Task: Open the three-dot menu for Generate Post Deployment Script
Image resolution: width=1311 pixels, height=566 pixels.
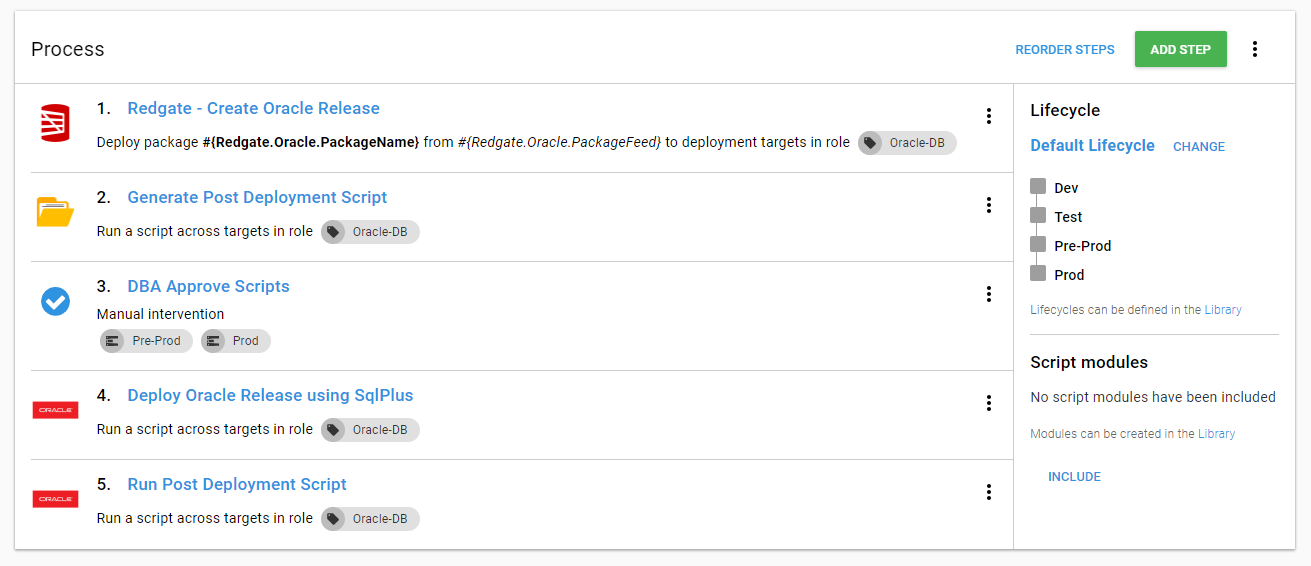Action: coord(988,205)
